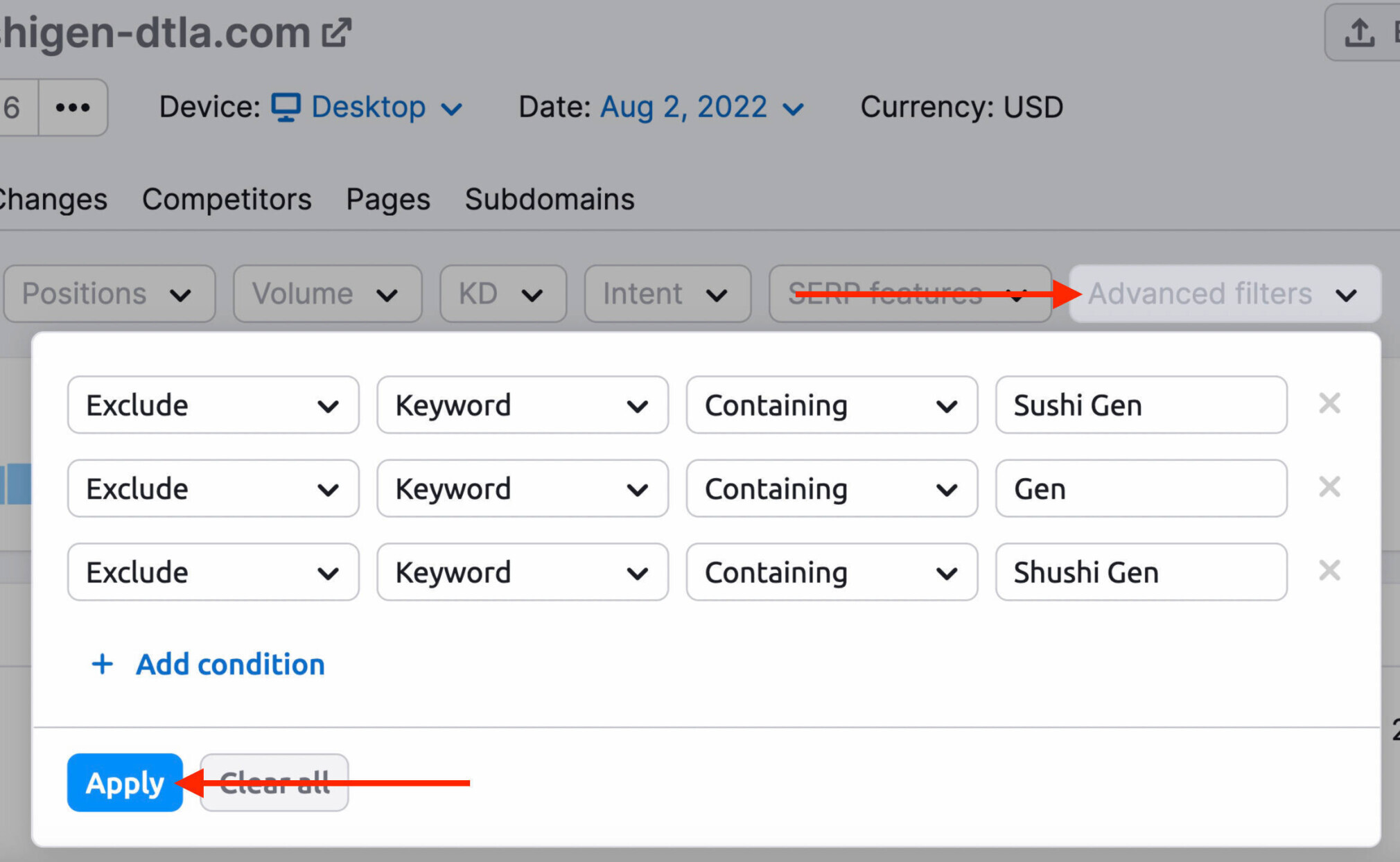Open the three-dots more options button
This screenshot has height=862, width=1400.
pyautogui.click(x=73, y=107)
